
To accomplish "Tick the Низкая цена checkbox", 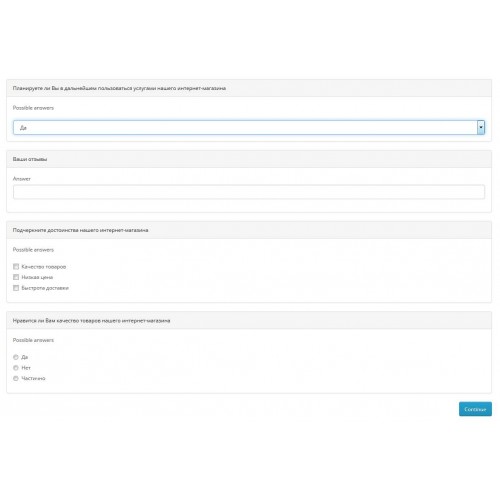I will tap(16, 277).
